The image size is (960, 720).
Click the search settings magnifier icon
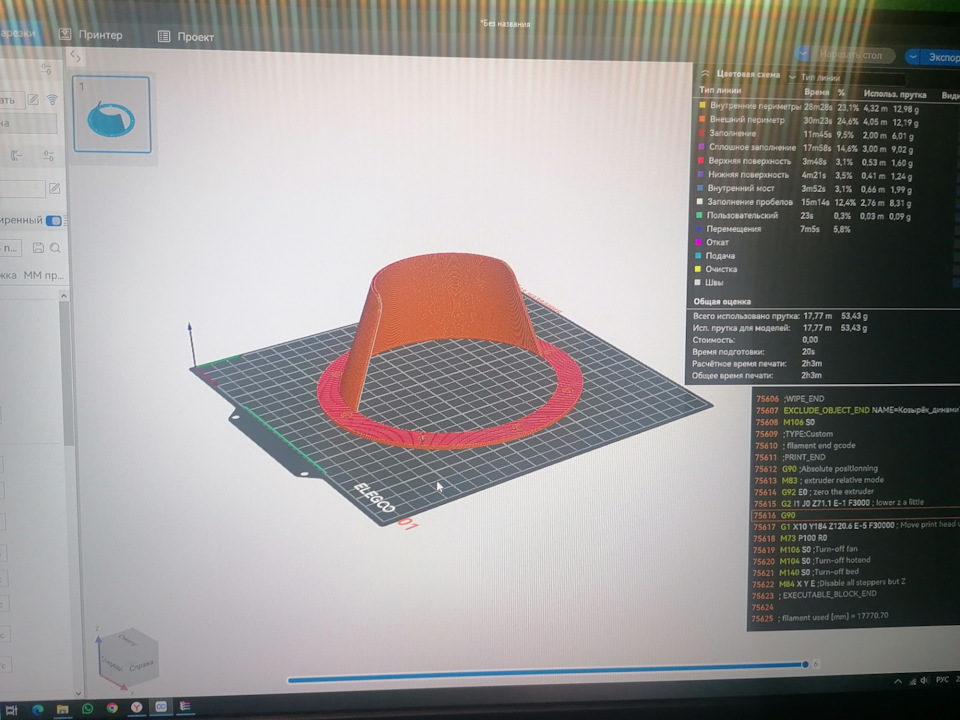click(56, 248)
